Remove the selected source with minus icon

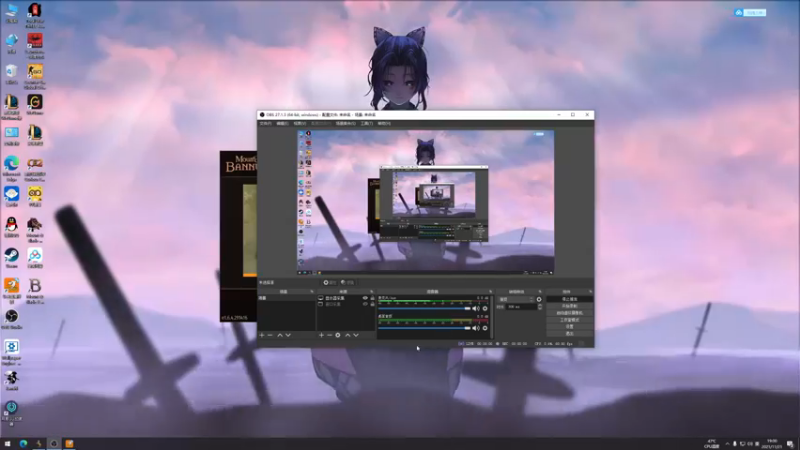click(329, 335)
